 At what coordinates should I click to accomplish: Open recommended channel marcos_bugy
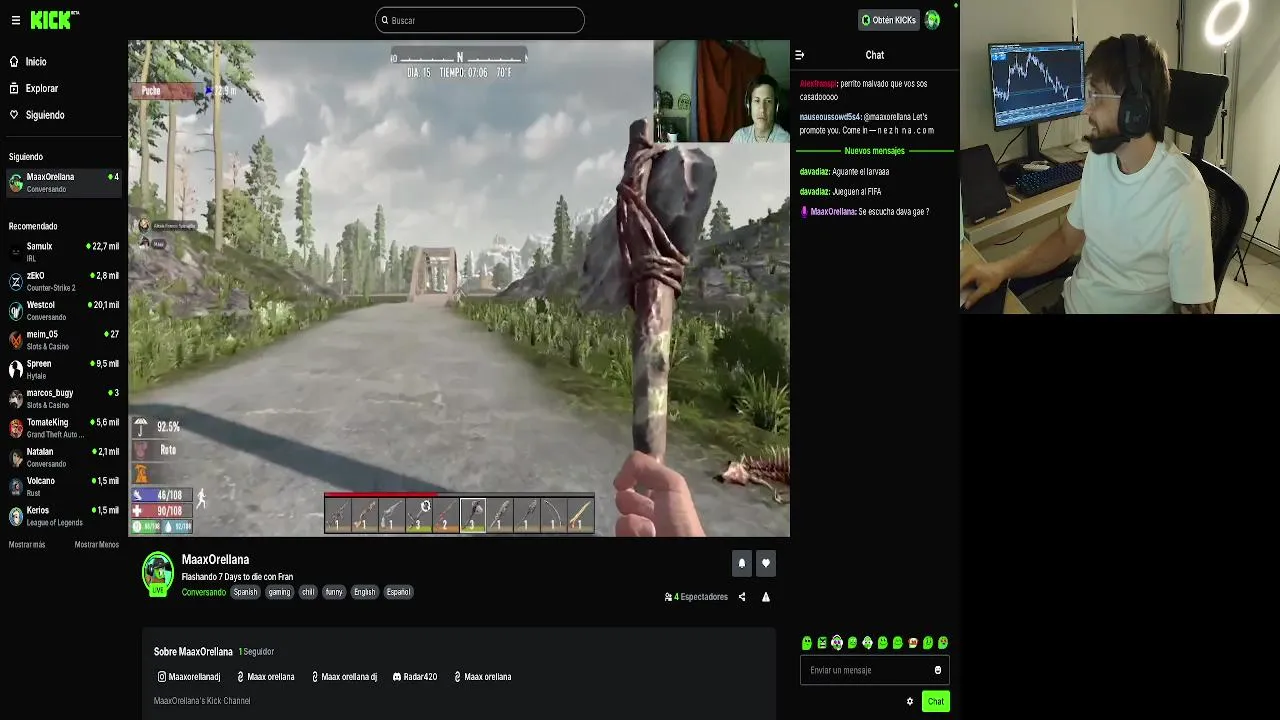click(64, 398)
